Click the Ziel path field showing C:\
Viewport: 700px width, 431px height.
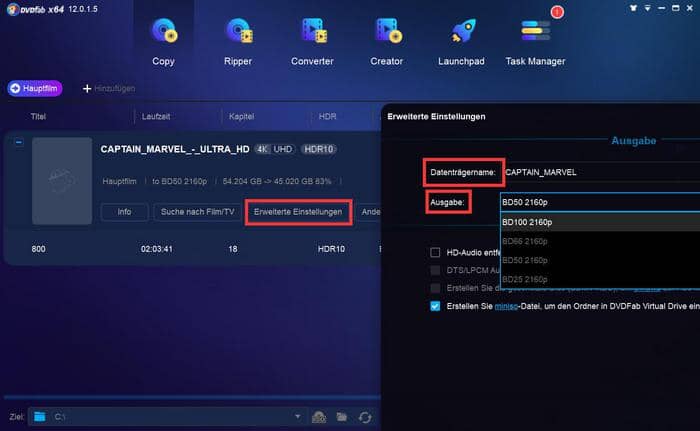168,417
